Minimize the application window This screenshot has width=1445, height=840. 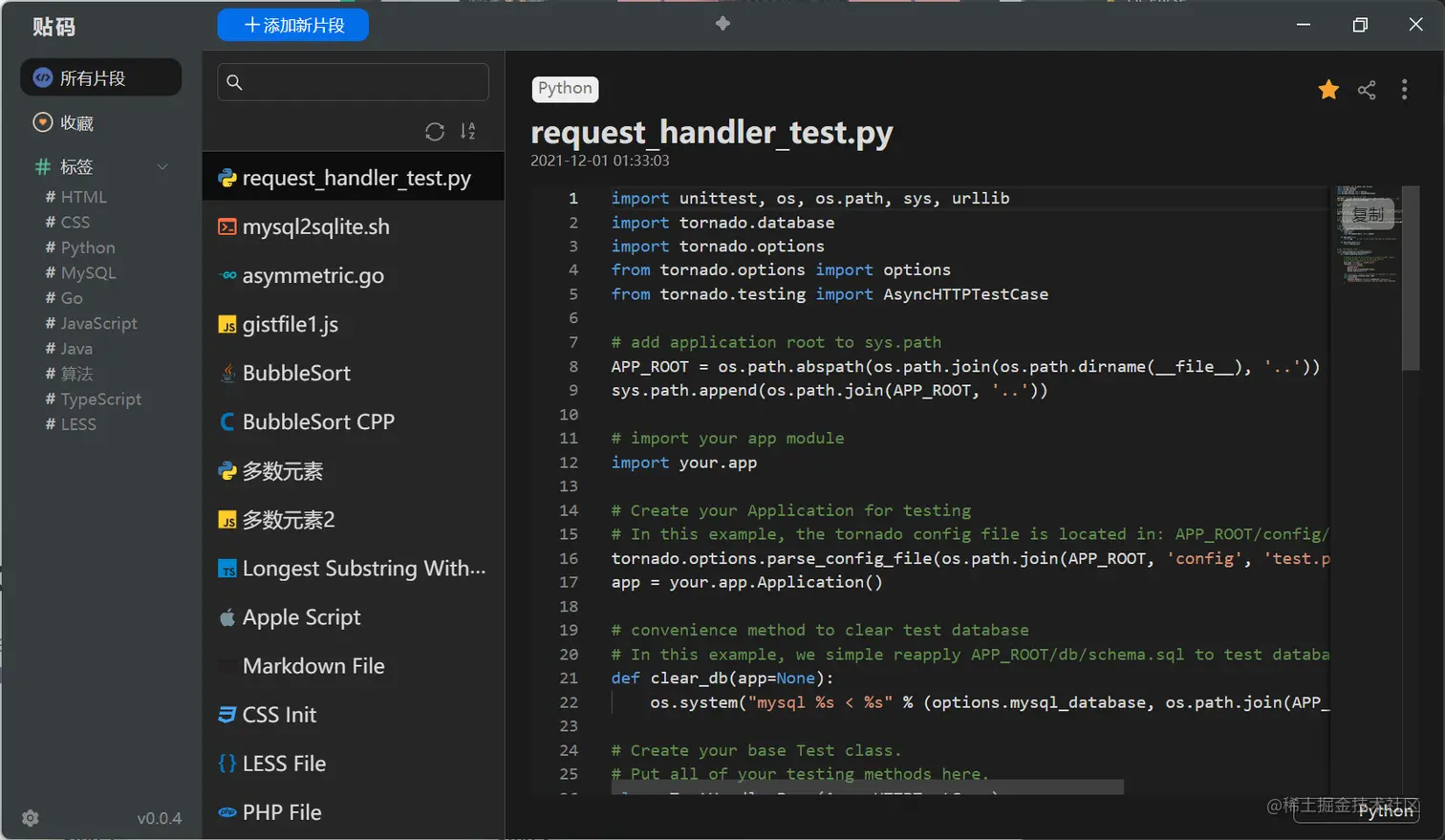1304,25
